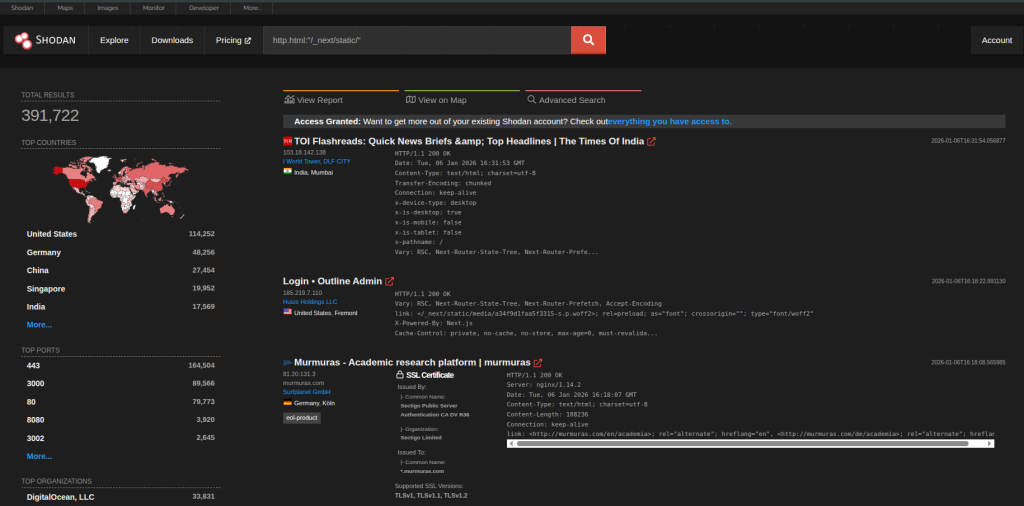The image size is (1024, 506).
Task: Open external link icon beside Murmuras title
Action: coord(538,363)
